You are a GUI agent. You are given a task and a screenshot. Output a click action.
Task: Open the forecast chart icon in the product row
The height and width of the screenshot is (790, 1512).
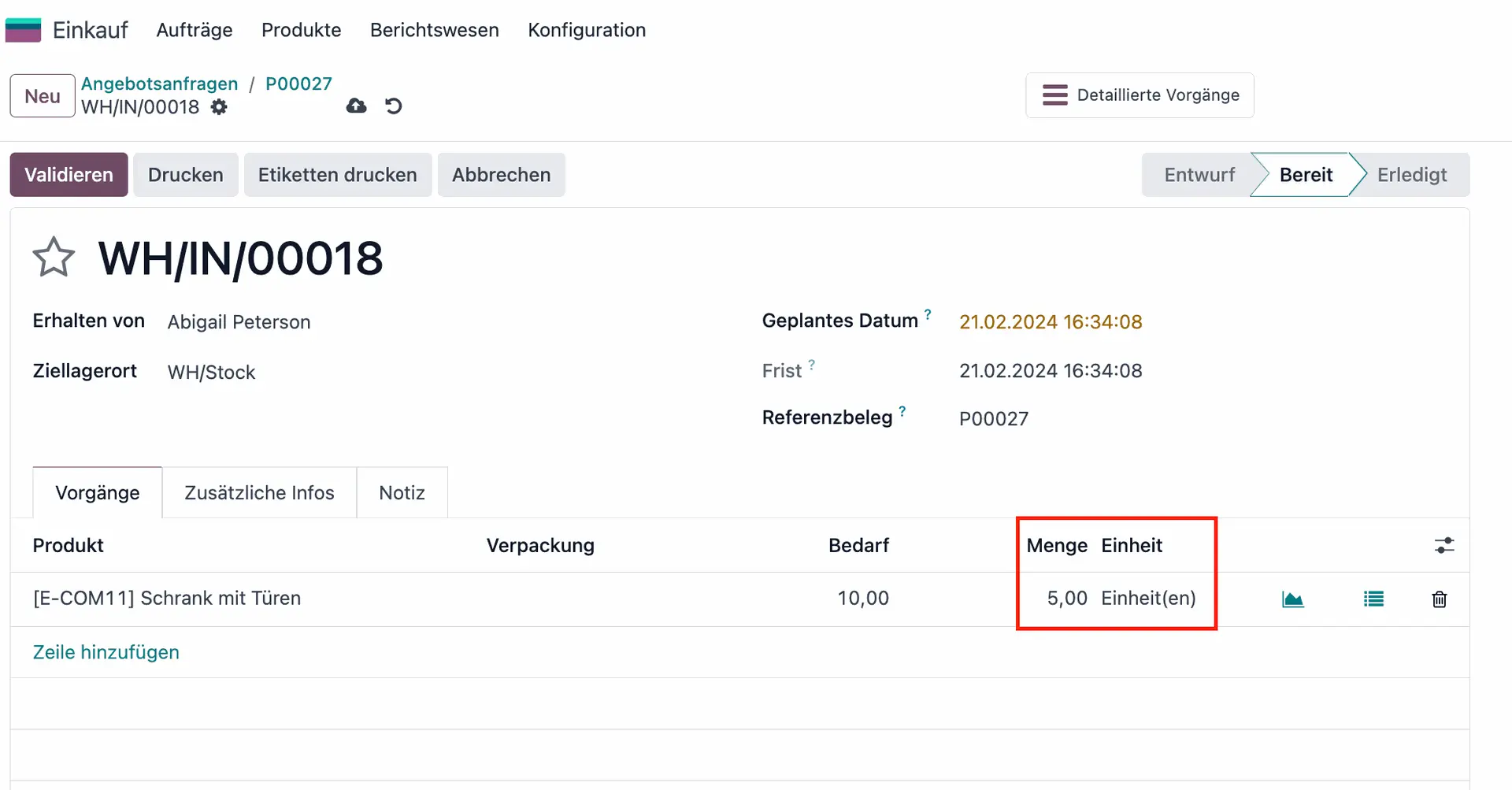click(1292, 599)
